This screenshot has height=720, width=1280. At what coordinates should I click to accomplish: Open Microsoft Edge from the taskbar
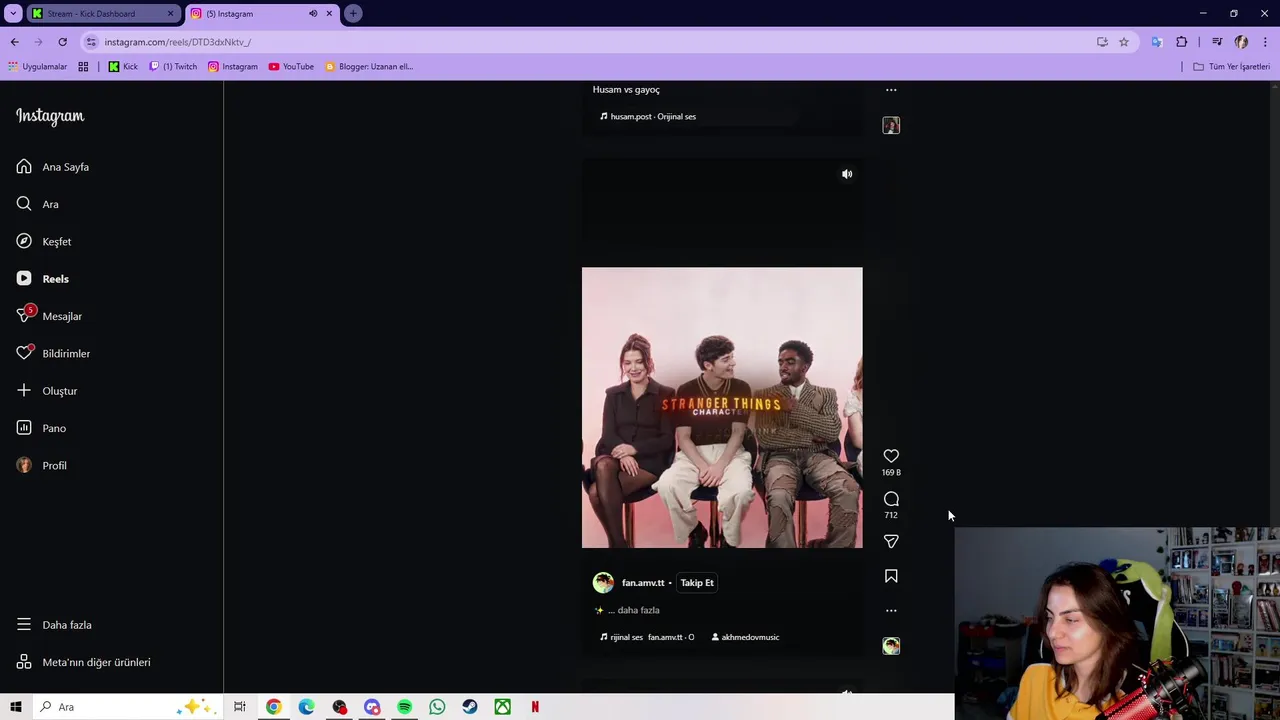click(x=306, y=707)
